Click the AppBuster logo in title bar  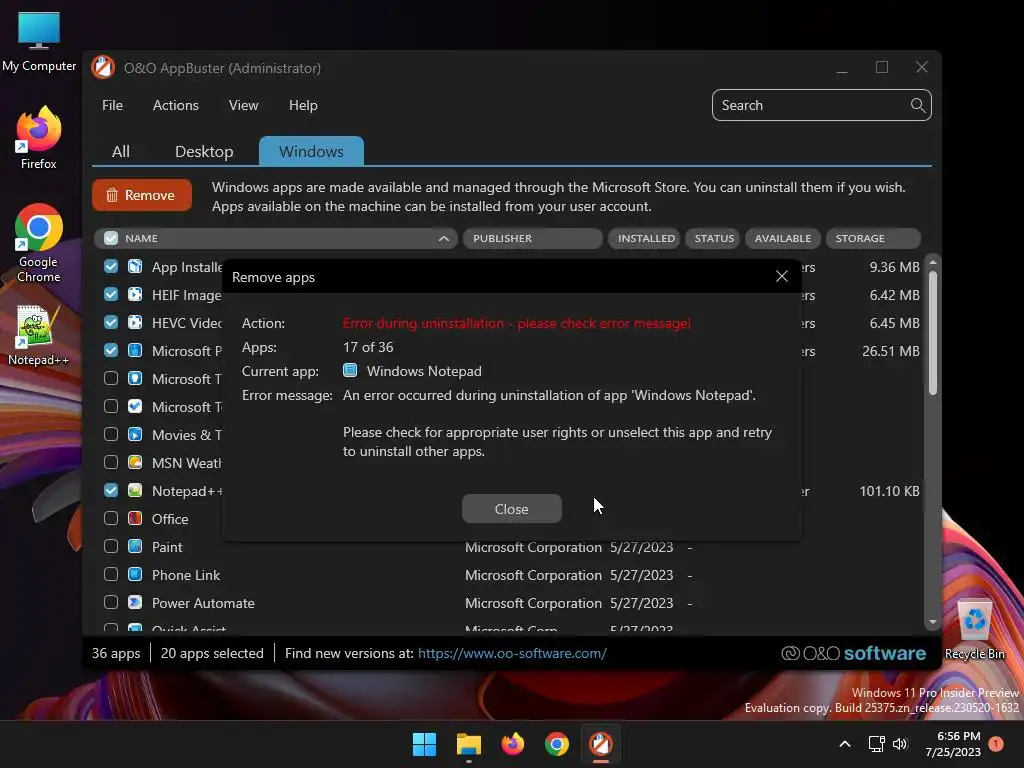pyautogui.click(x=103, y=67)
